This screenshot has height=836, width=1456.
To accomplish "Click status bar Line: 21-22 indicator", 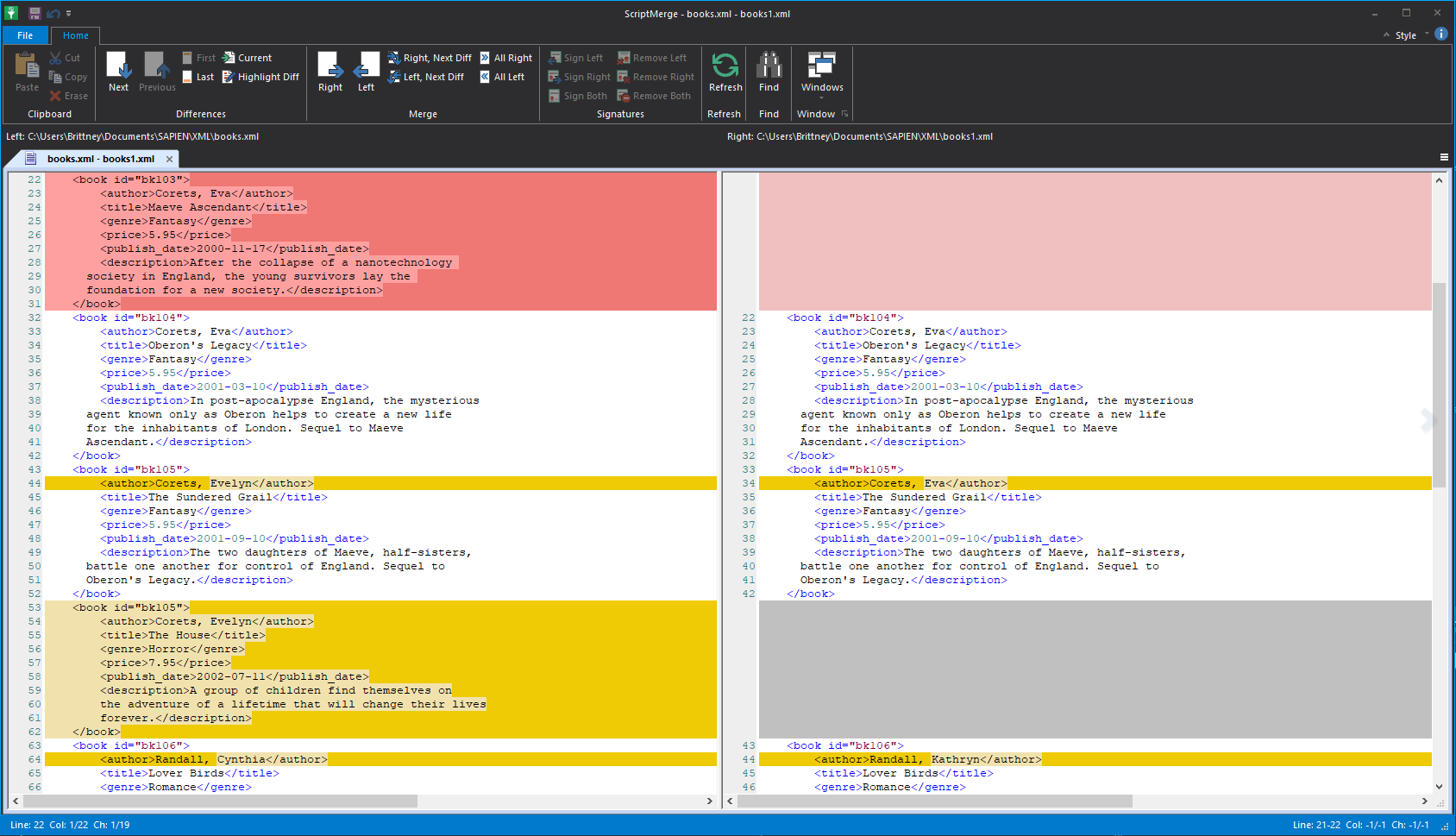I will click(x=1316, y=825).
